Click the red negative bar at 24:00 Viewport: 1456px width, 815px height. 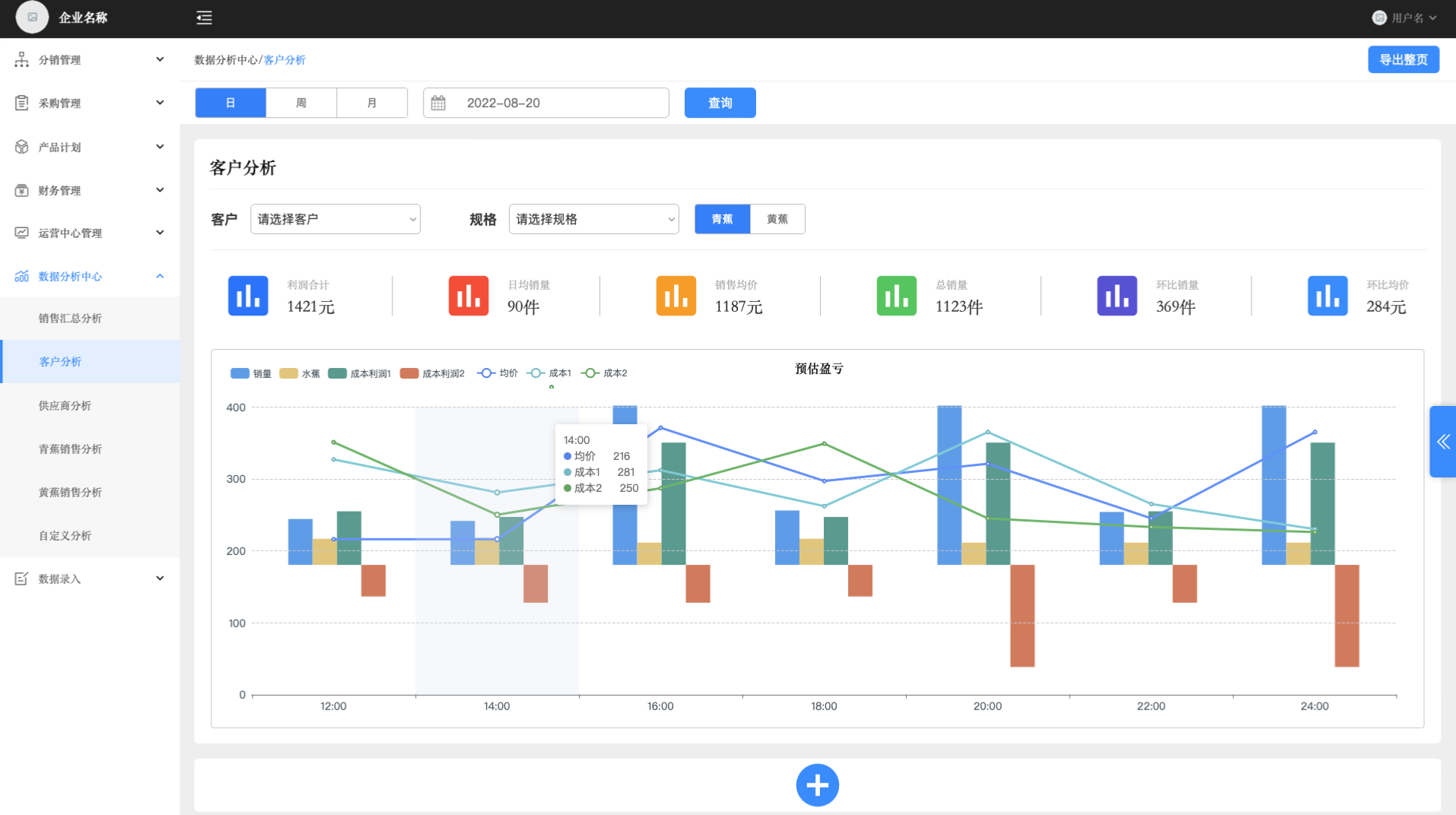point(1347,616)
